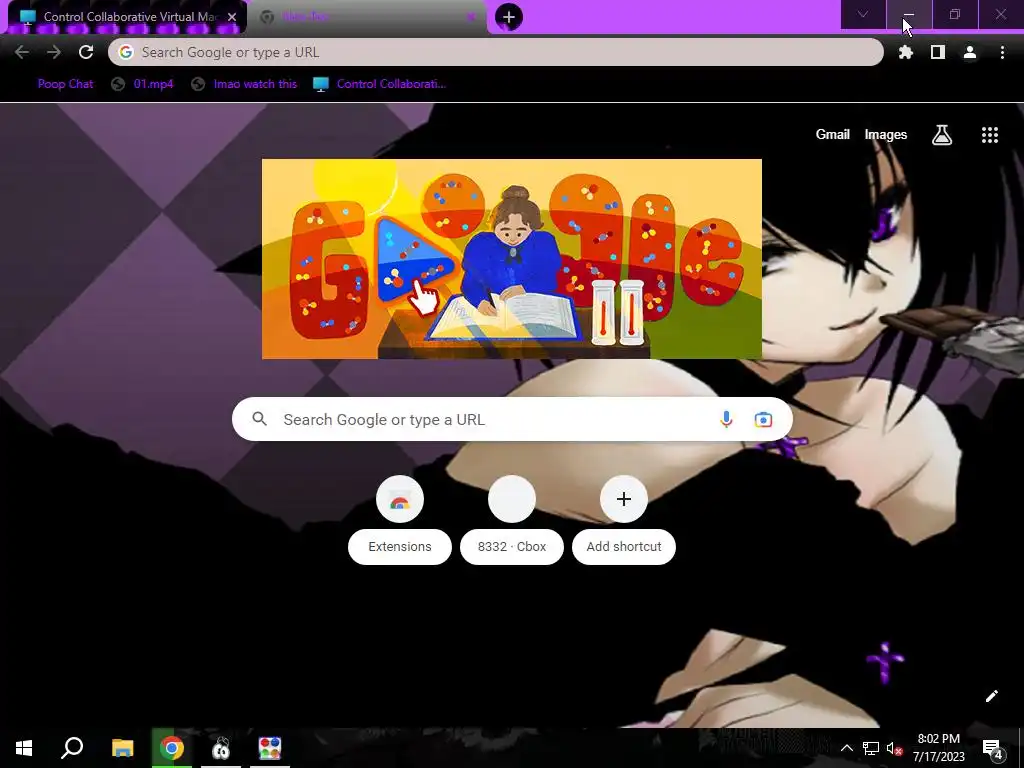Start voice search with microphone icon

(x=726, y=419)
